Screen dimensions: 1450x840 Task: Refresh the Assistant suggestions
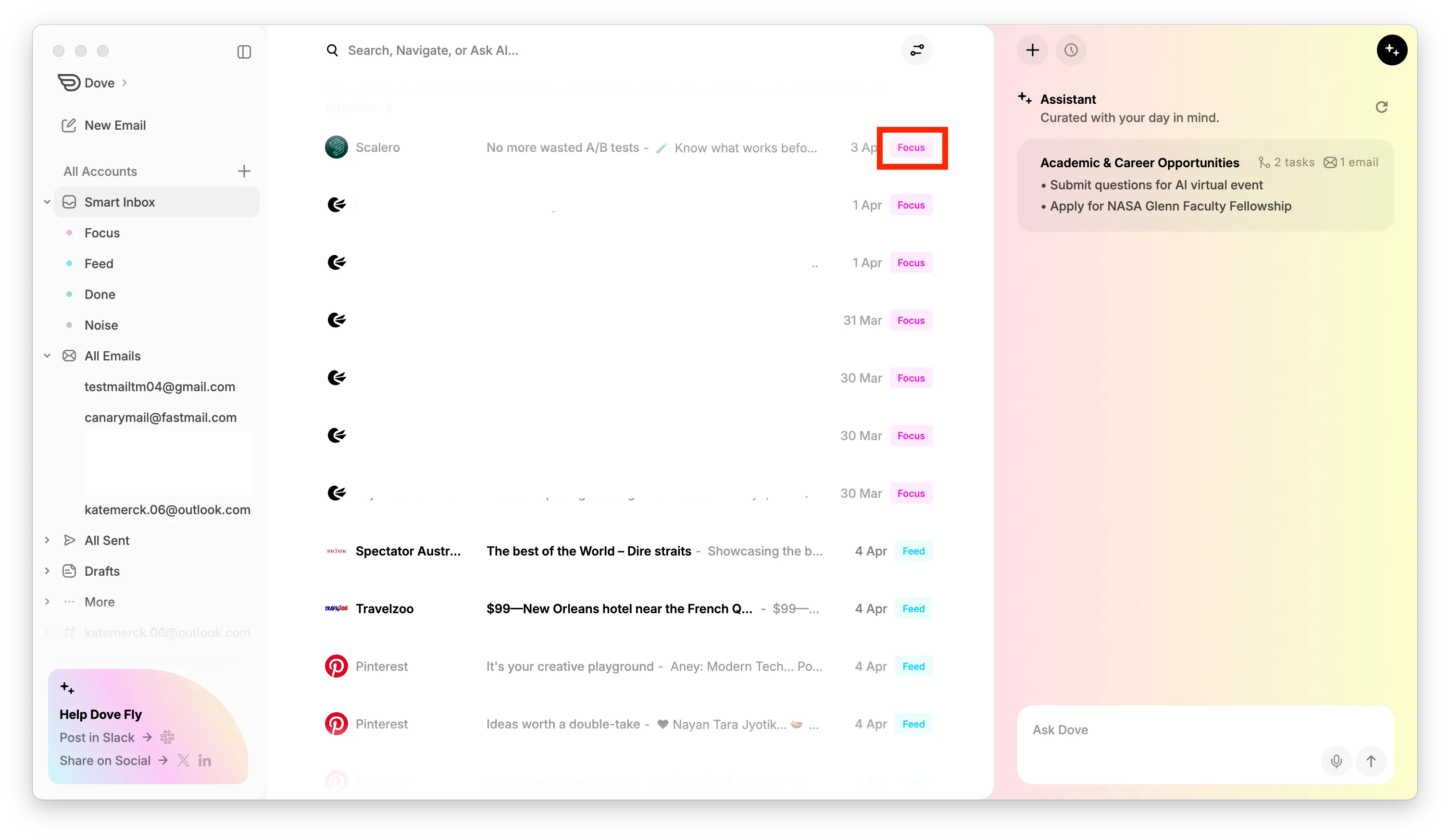1382,108
